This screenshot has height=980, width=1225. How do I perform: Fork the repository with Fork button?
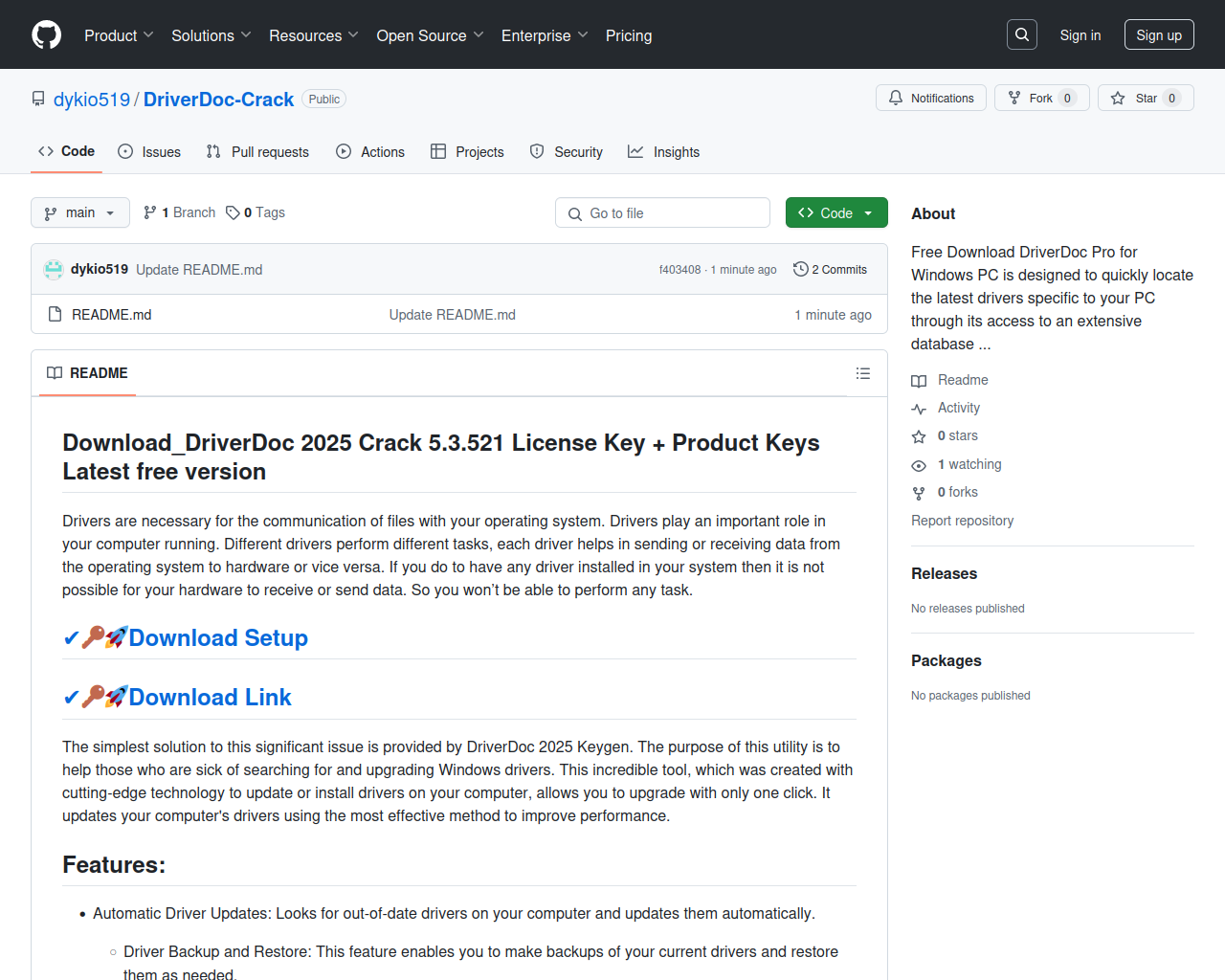[x=1042, y=98]
